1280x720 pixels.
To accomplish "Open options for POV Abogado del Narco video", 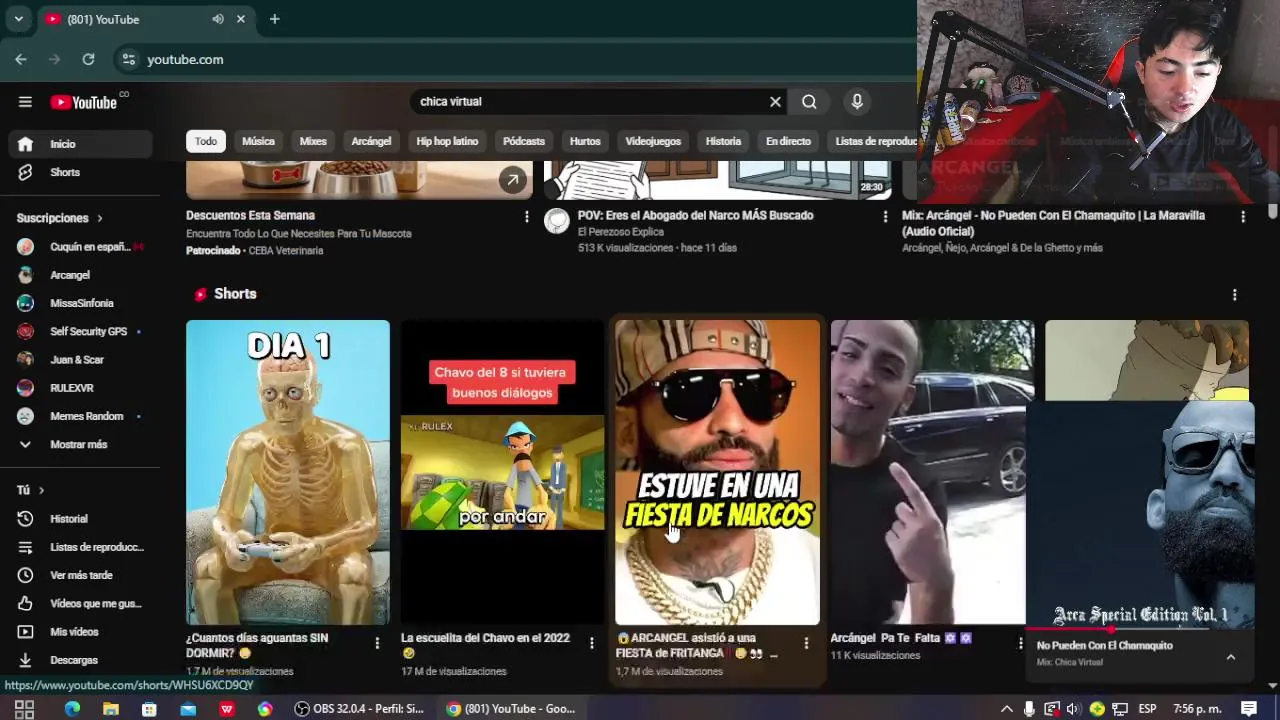I will click(885, 216).
